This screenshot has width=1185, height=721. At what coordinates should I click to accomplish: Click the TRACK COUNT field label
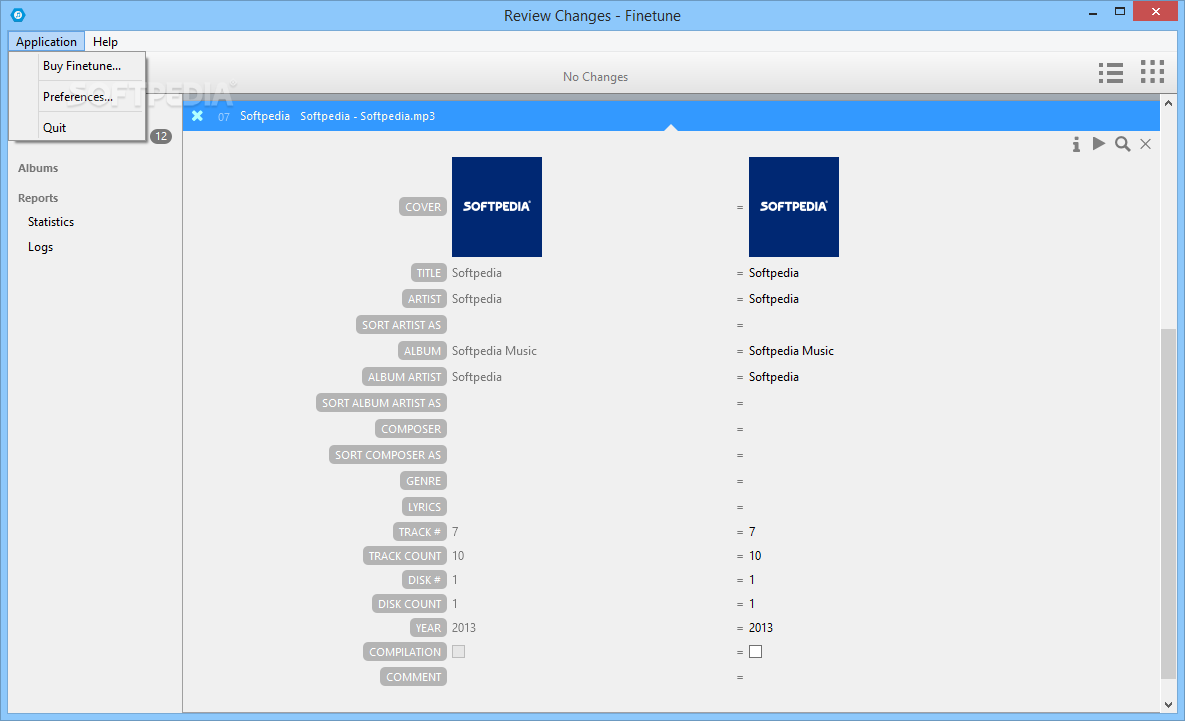coord(404,556)
